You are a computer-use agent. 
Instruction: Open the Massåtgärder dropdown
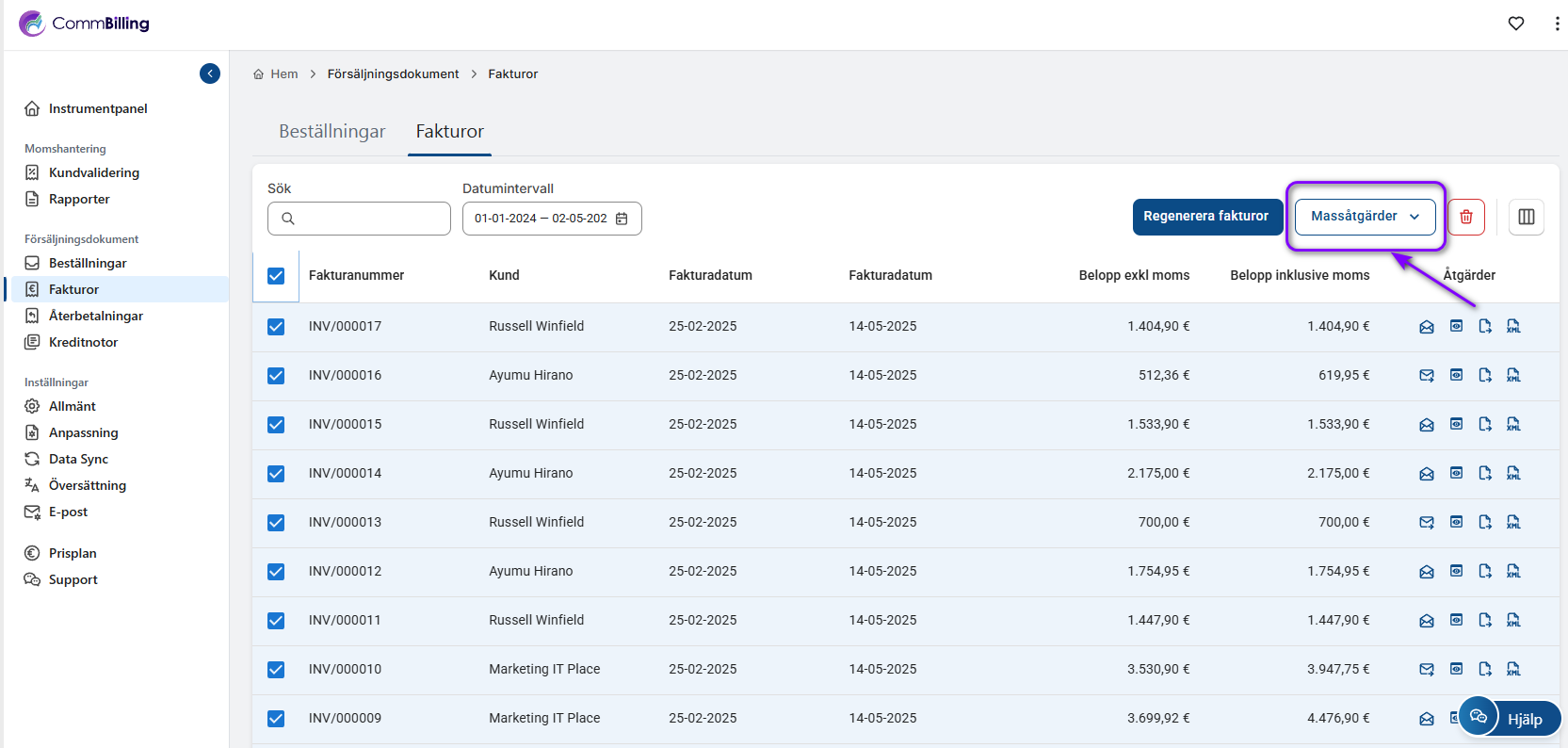(1365, 217)
